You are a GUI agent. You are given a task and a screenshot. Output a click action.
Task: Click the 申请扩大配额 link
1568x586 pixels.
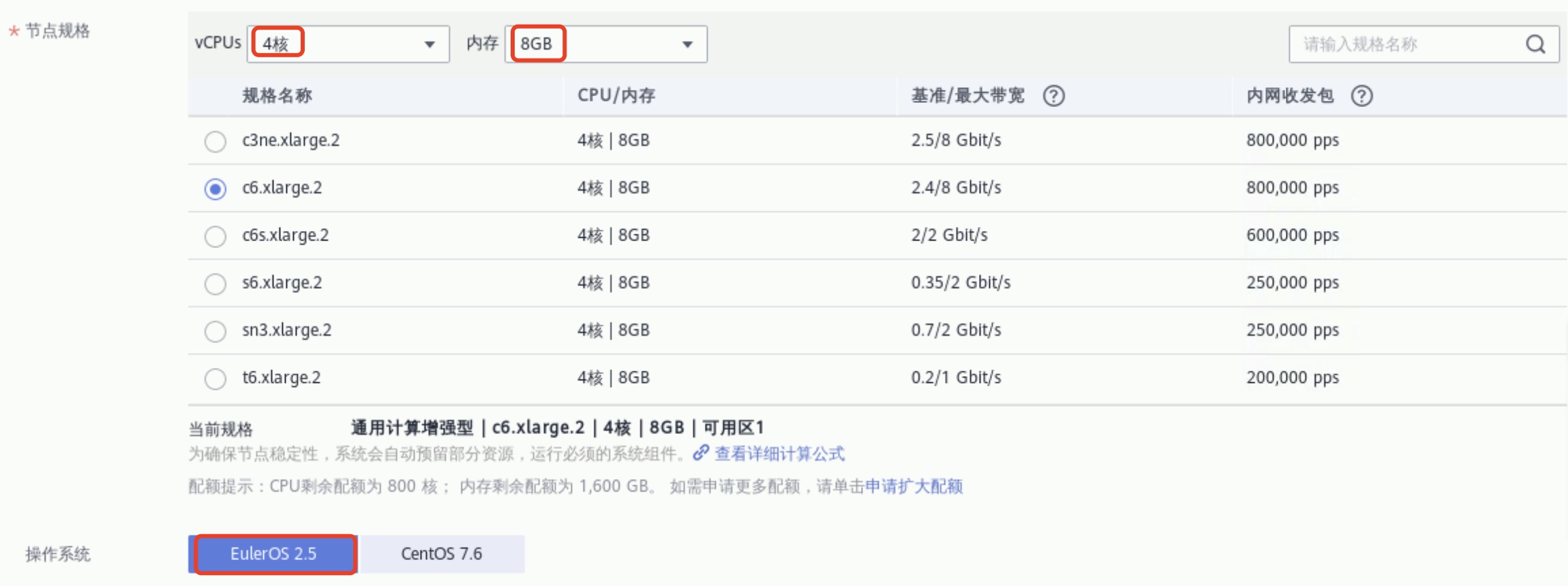point(914,487)
